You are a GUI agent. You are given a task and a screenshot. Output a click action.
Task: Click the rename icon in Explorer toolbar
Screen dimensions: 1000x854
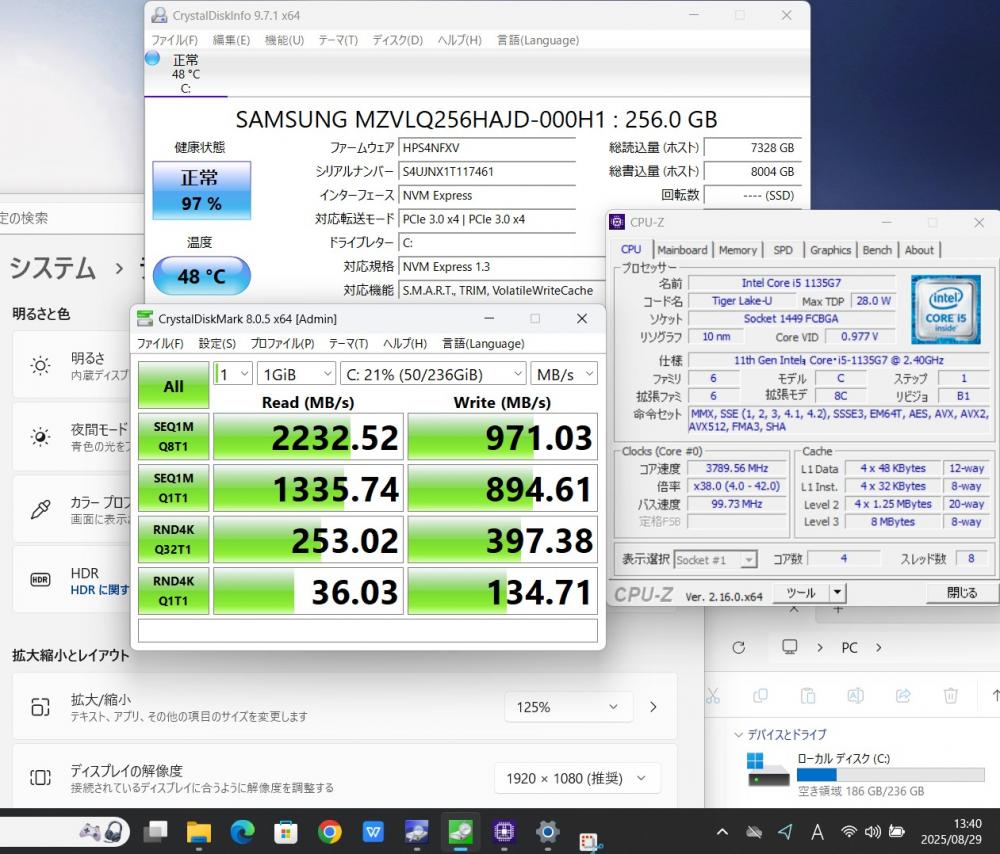click(855, 696)
